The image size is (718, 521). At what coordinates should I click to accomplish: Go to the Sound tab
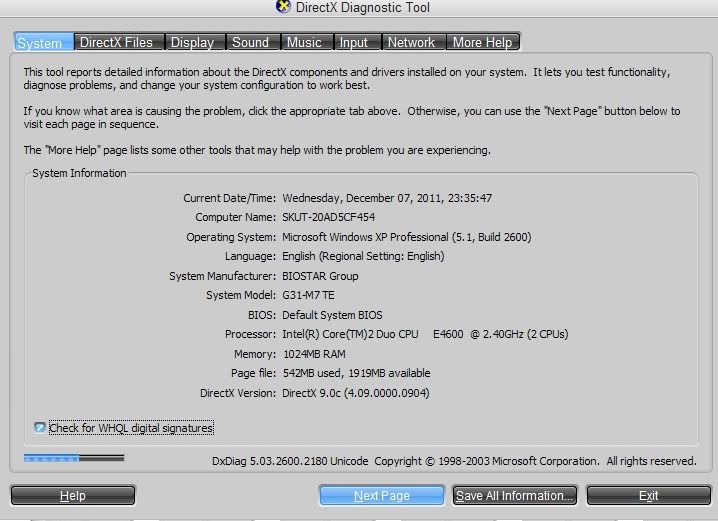pyautogui.click(x=253, y=42)
